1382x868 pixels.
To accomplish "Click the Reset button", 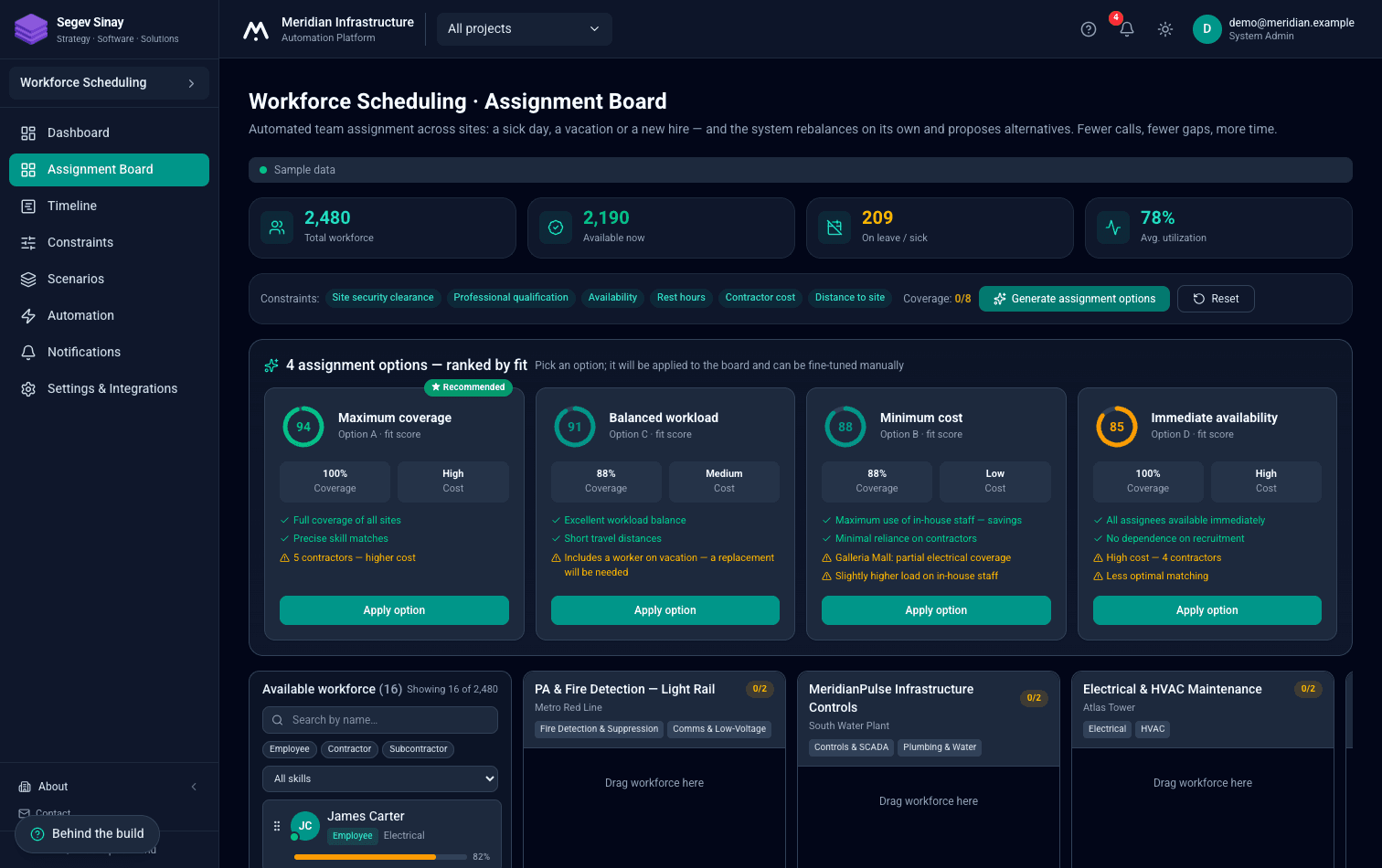I will (1216, 299).
